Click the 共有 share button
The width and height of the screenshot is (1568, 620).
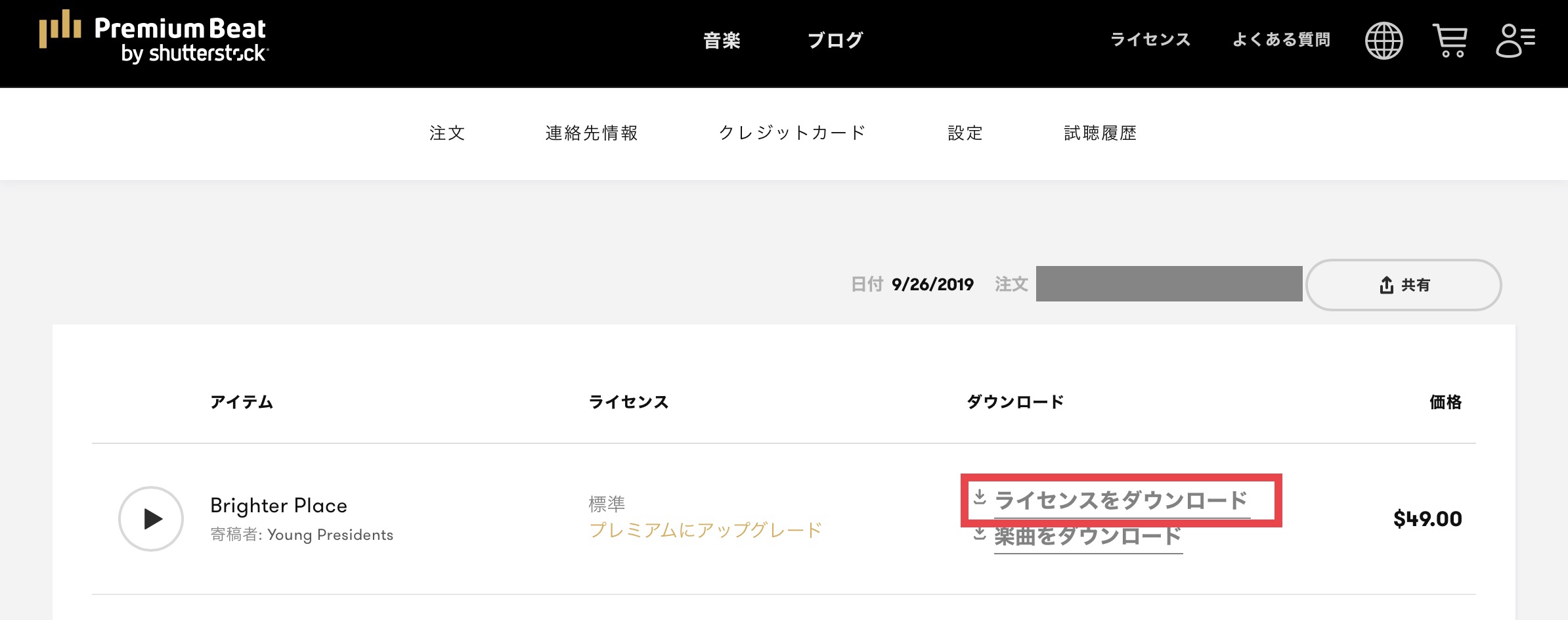click(x=1404, y=285)
